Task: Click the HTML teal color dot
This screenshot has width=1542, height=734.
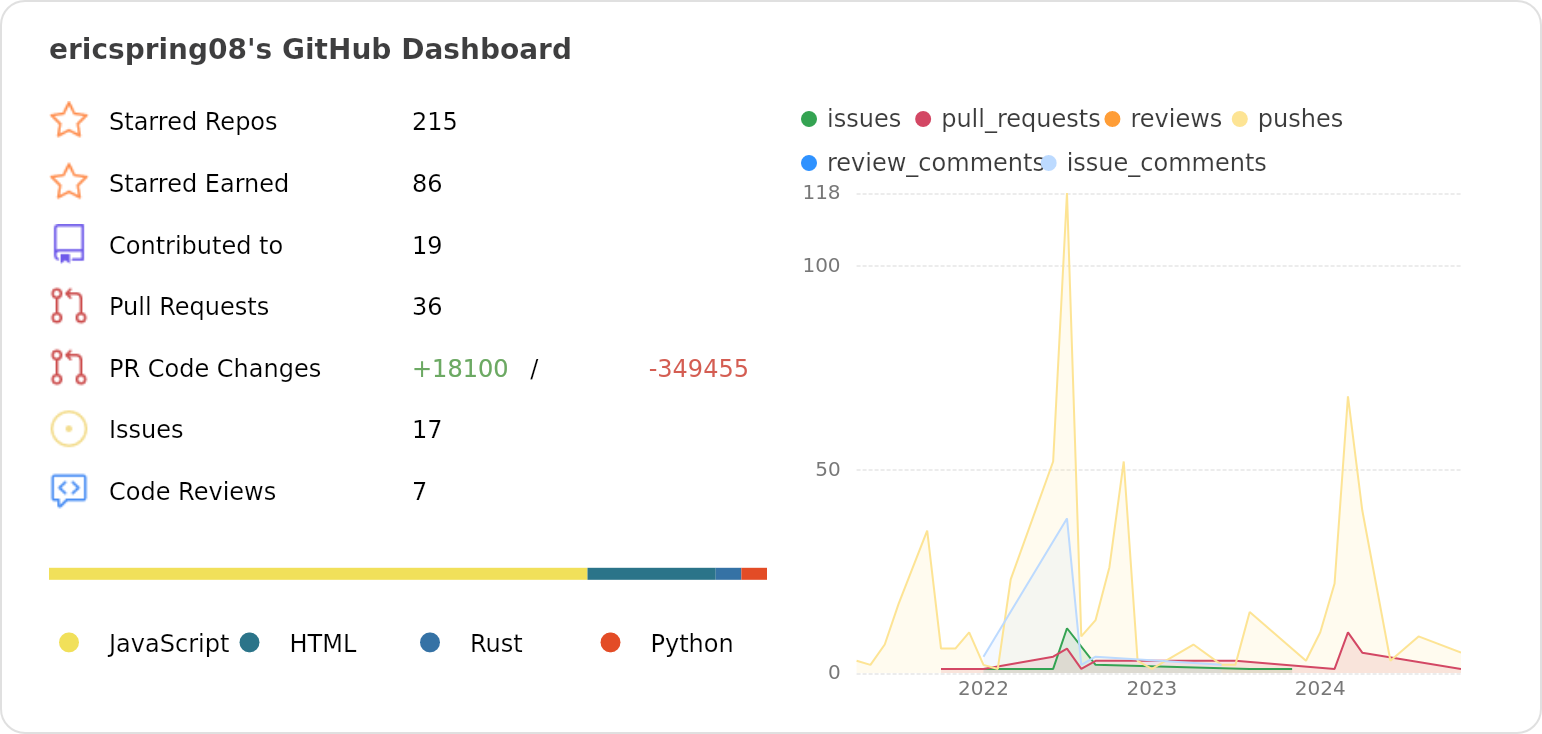Action: 250,642
